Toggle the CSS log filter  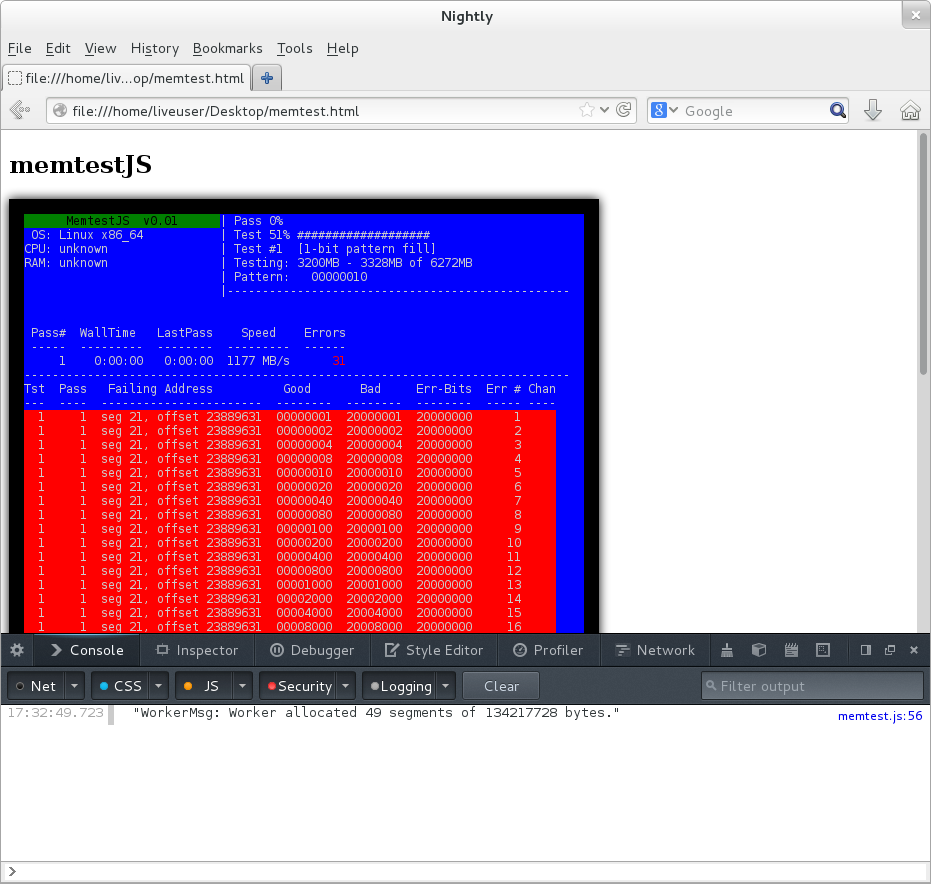119,686
